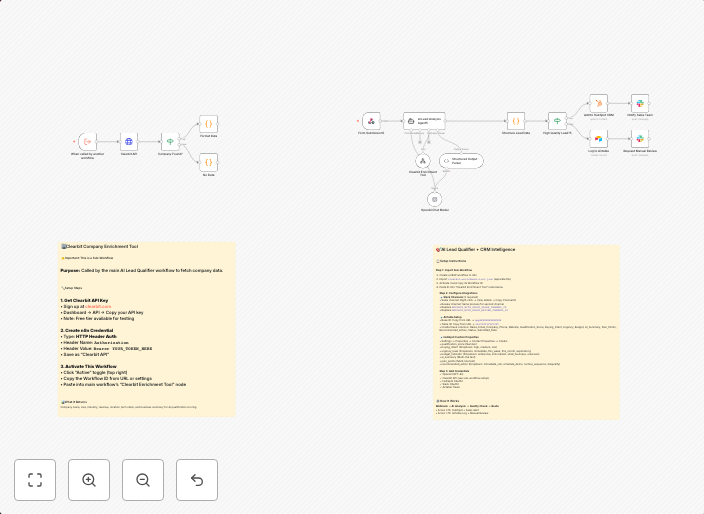Zoom in on the workflow canvas
This screenshot has height=514, width=704.
click(x=89, y=480)
